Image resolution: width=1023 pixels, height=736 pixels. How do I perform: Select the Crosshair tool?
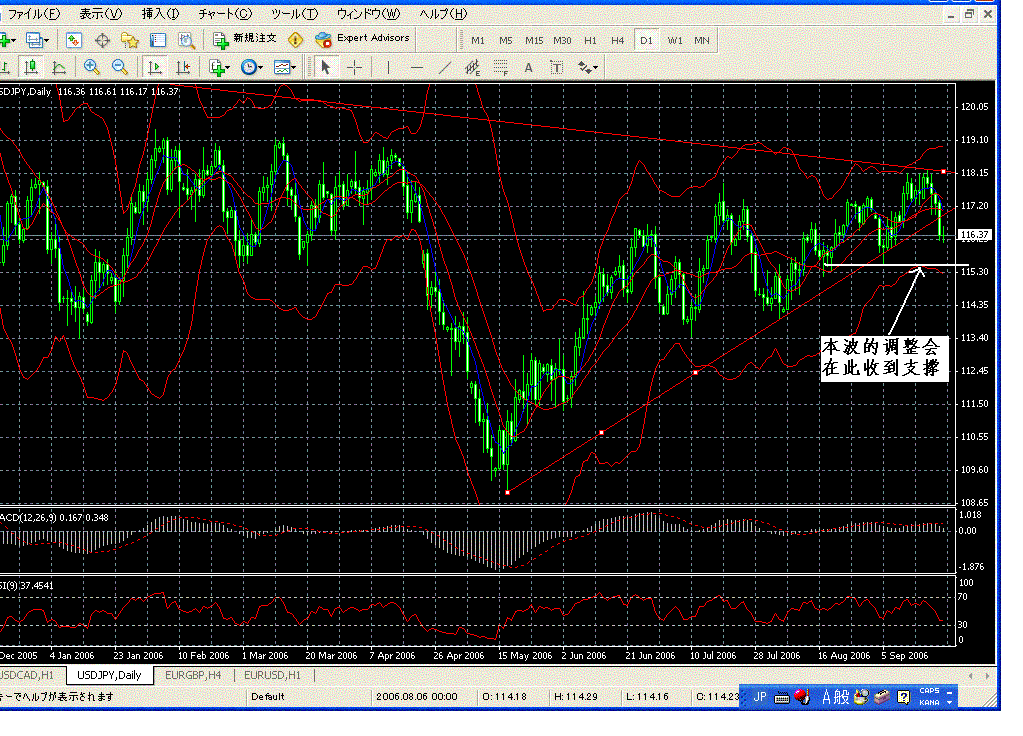tap(354, 67)
